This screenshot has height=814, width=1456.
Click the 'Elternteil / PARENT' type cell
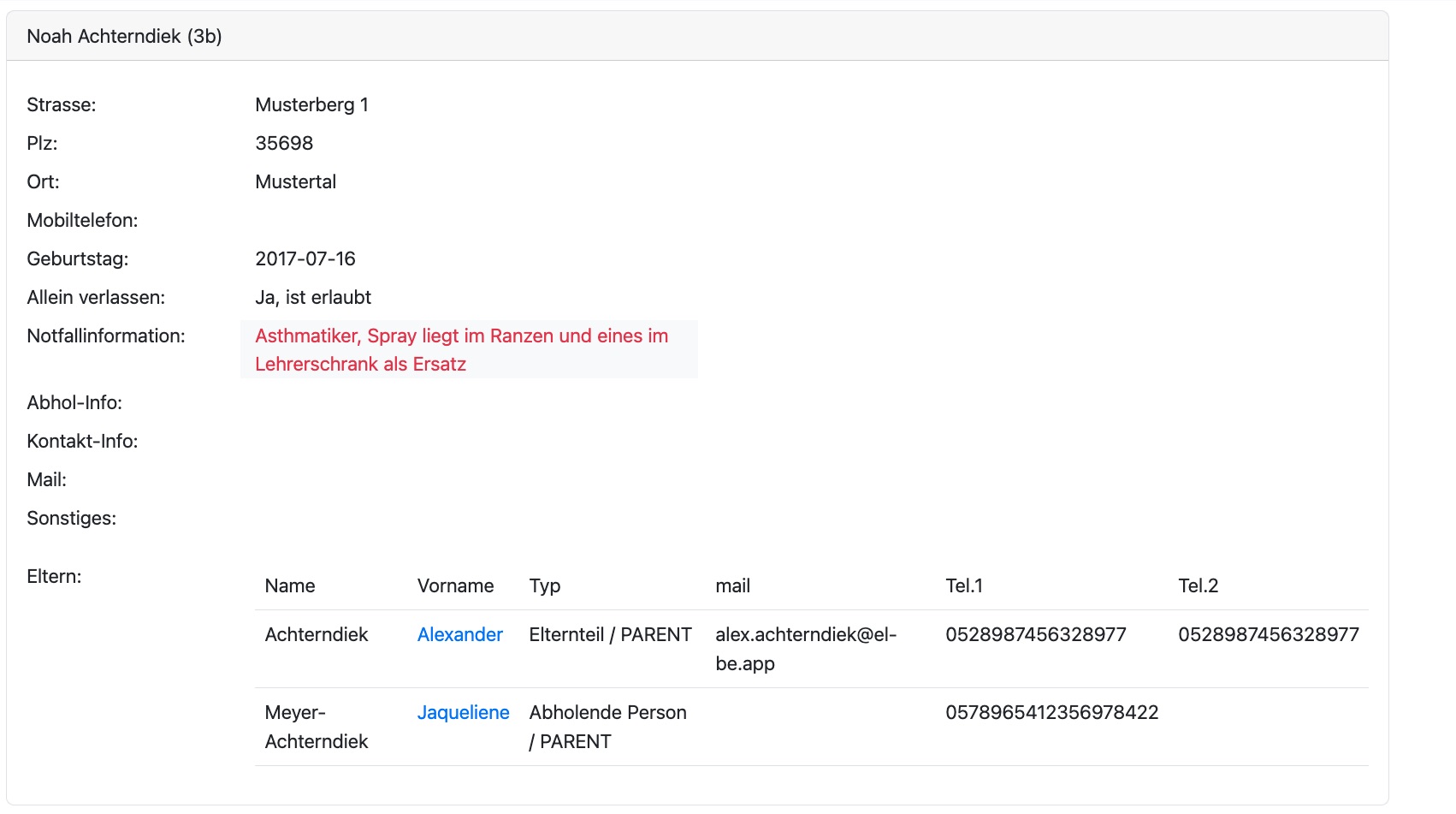click(610, 634)
